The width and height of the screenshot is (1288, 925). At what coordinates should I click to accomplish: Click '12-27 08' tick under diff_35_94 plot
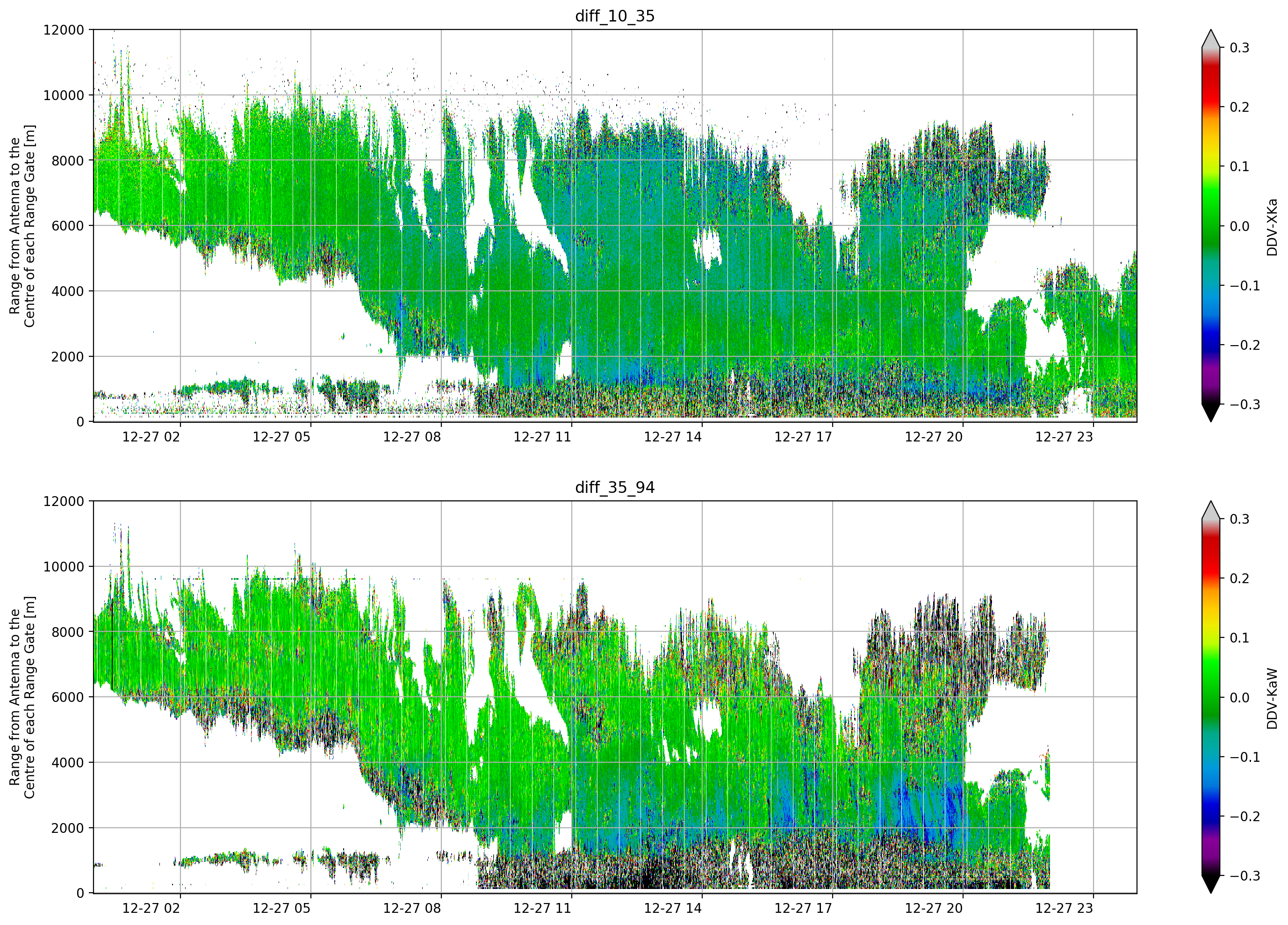(x=412, y=909)
